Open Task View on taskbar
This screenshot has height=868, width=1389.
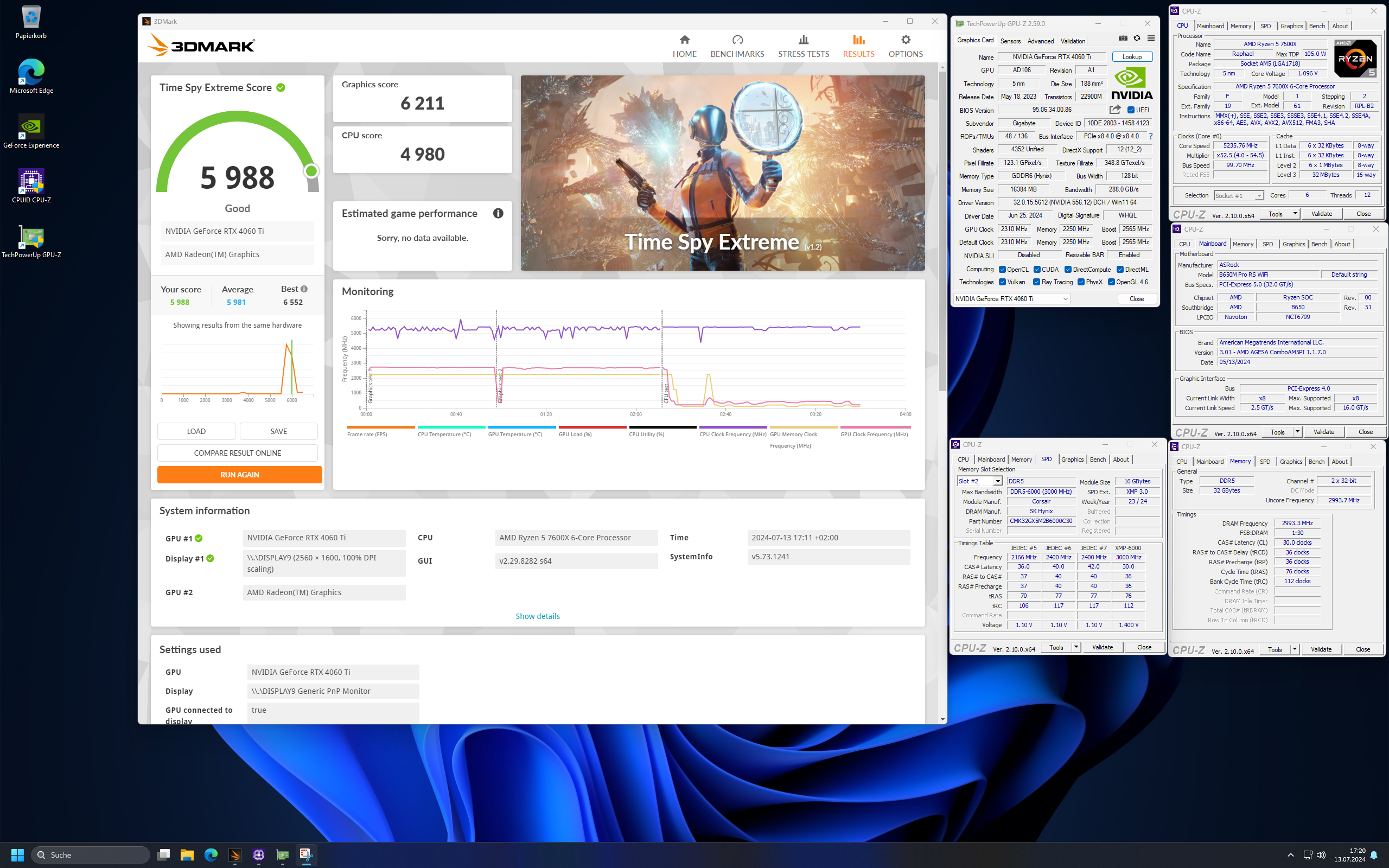(163, 854)
